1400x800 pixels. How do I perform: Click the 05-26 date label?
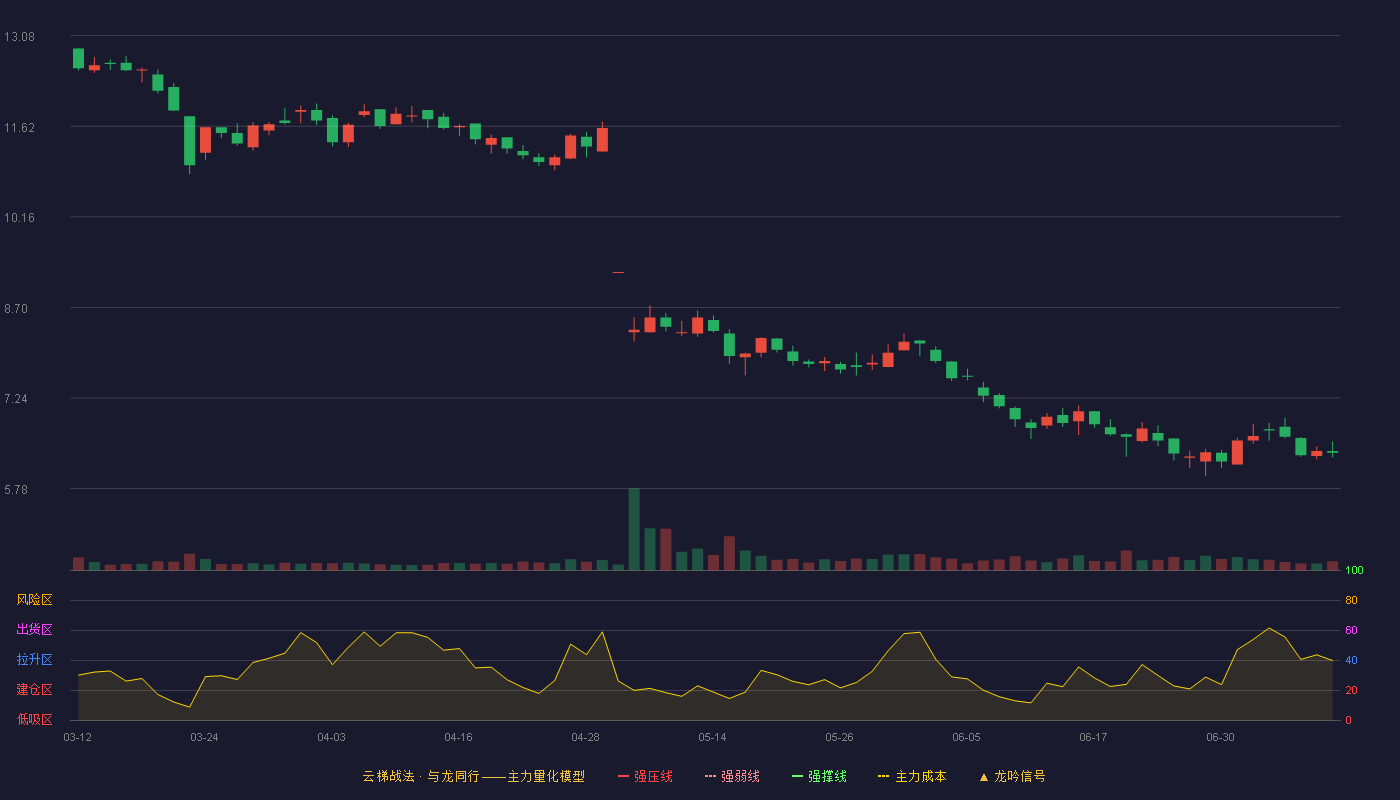click(839, 737)
